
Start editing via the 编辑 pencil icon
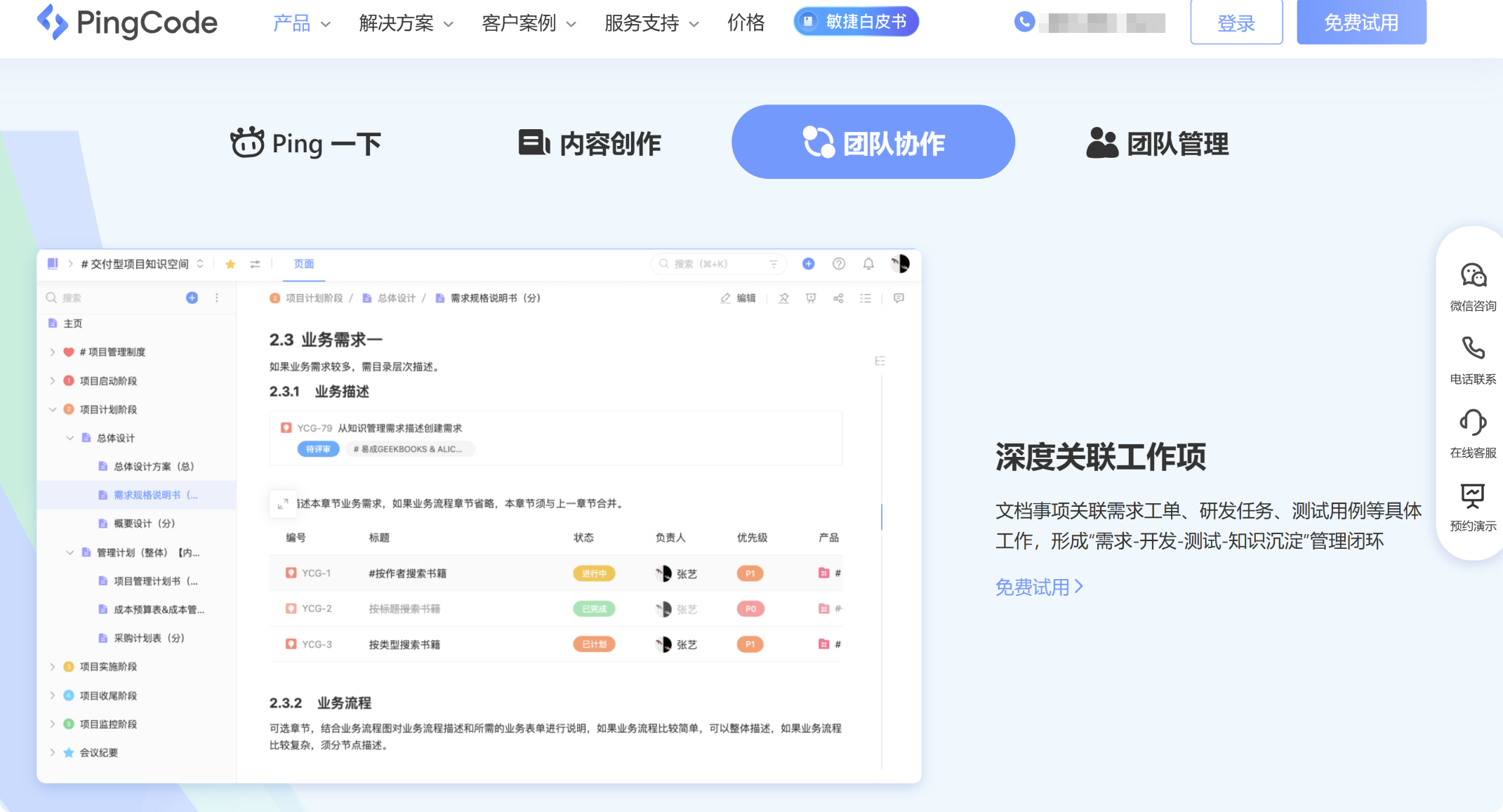click(738, 298)
